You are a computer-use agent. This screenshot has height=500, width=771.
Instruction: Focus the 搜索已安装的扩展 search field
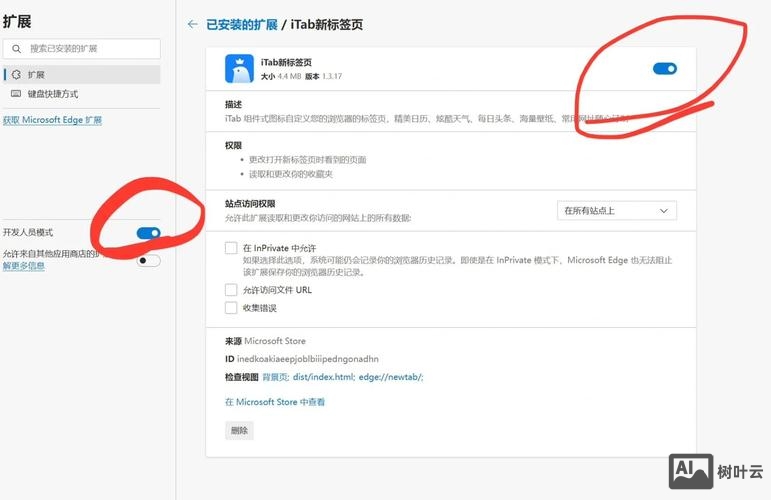point(82,49)
